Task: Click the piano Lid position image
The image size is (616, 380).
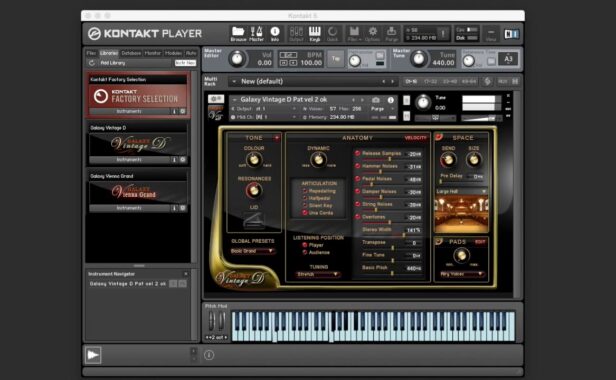Action: pyautogui.click(x=254, y=220)
